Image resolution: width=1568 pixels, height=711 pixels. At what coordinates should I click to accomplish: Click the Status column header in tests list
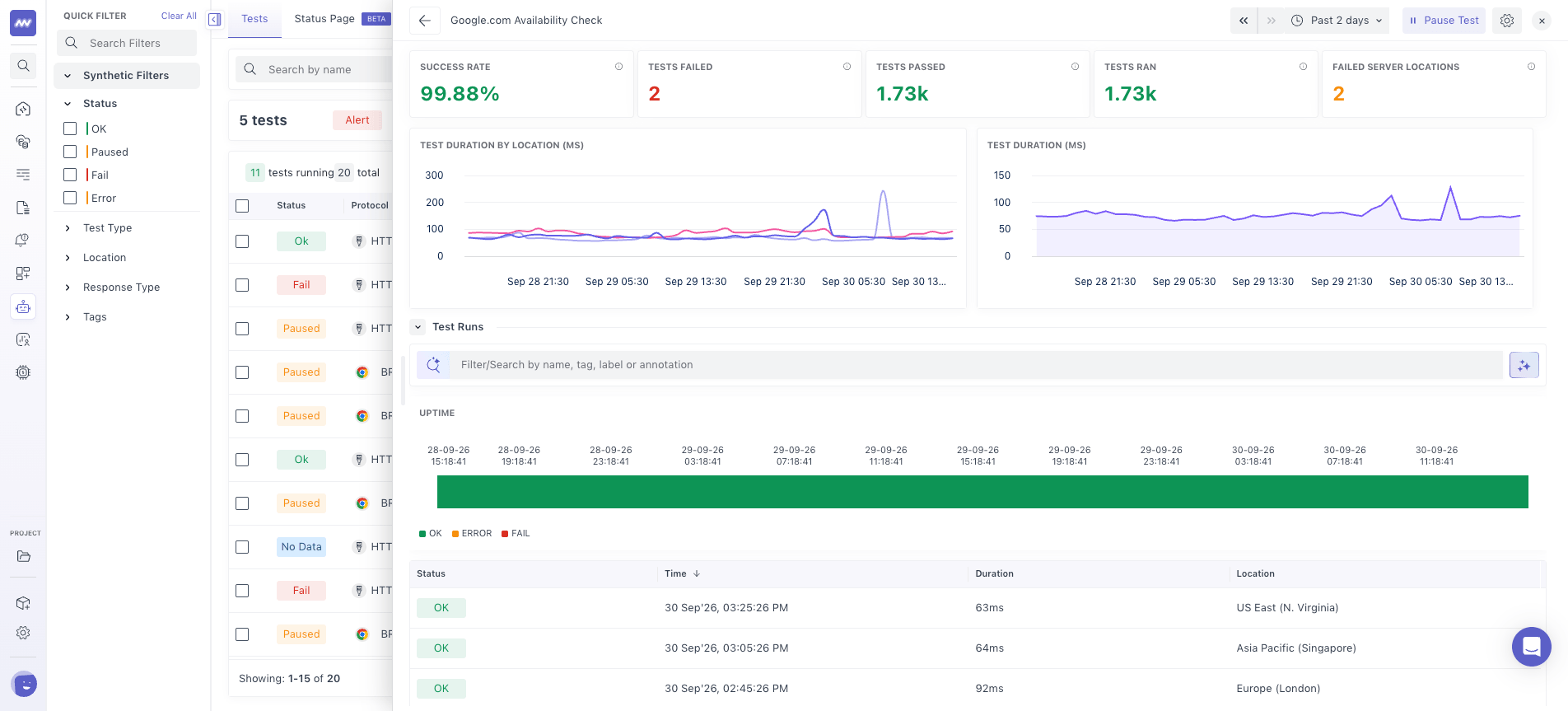(291, 206)
